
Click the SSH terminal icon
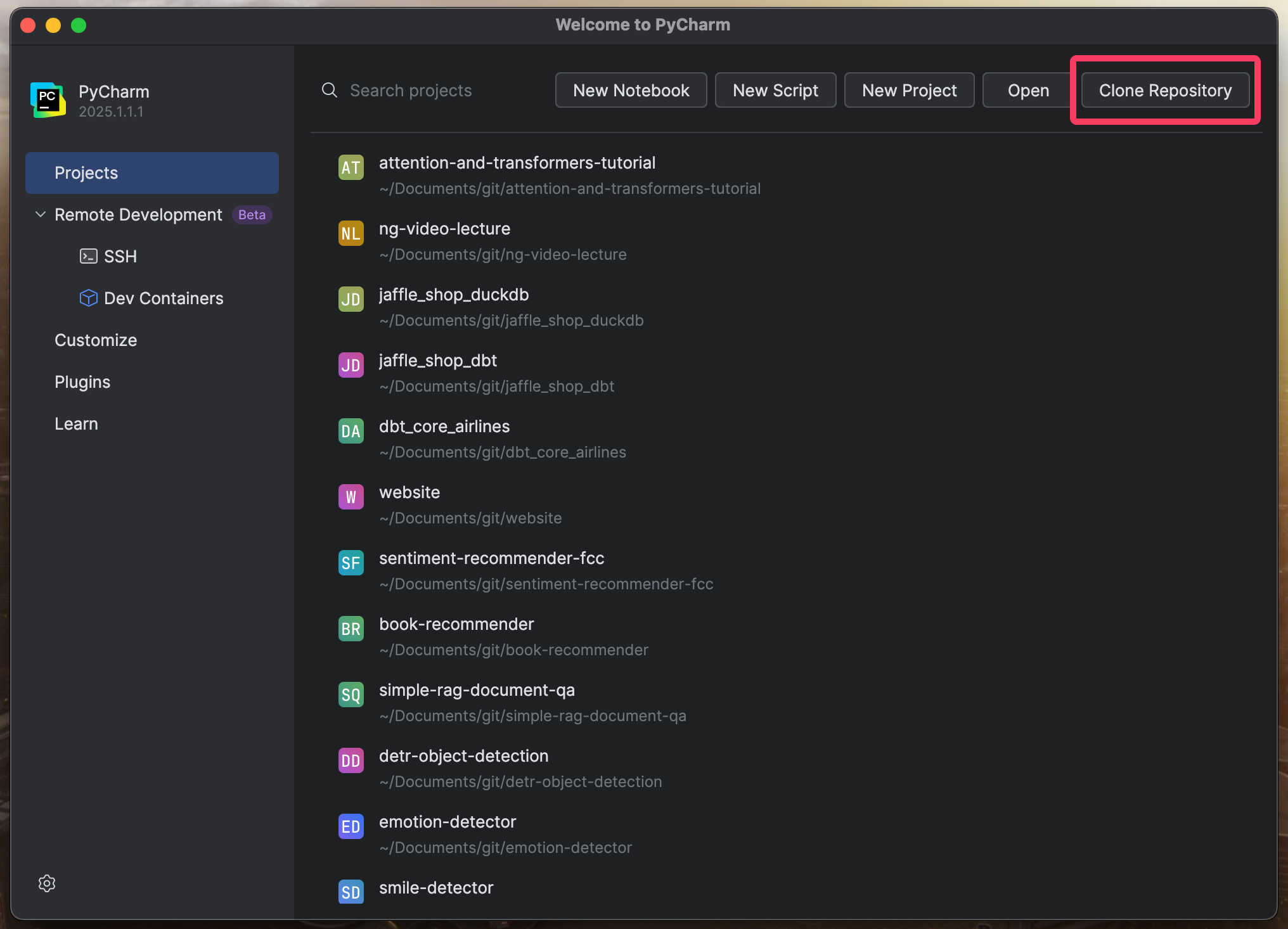click(x=88, y=256)
